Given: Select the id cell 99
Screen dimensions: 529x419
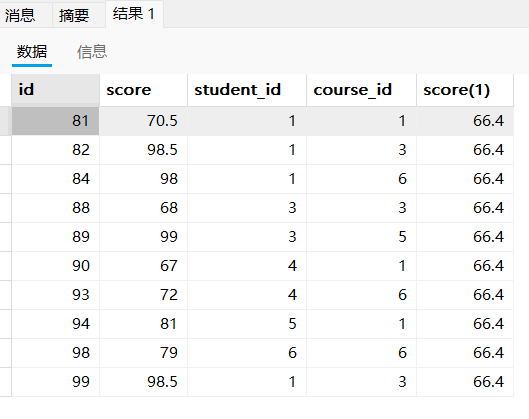Looking at the screenshot, I should pyautogui.click(x=55, y=382).
